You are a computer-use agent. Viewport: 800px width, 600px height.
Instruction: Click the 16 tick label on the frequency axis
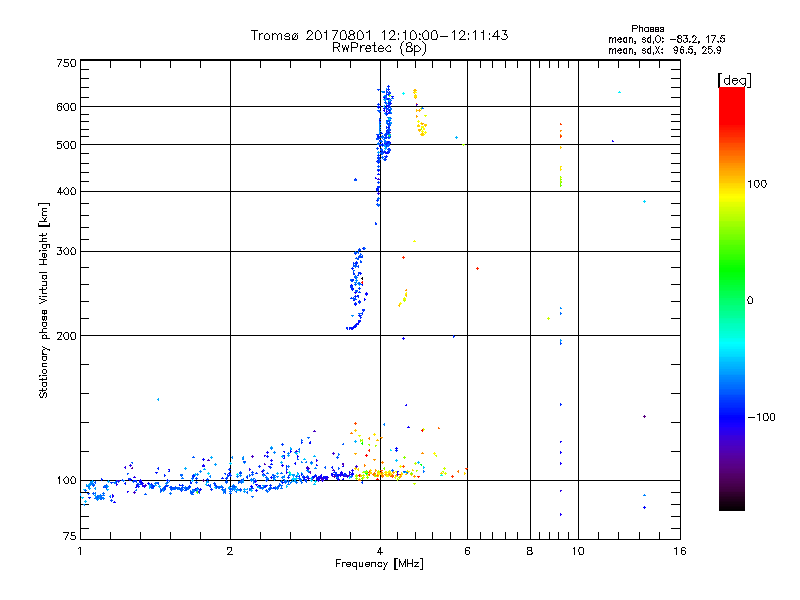(x=680, y=551)
